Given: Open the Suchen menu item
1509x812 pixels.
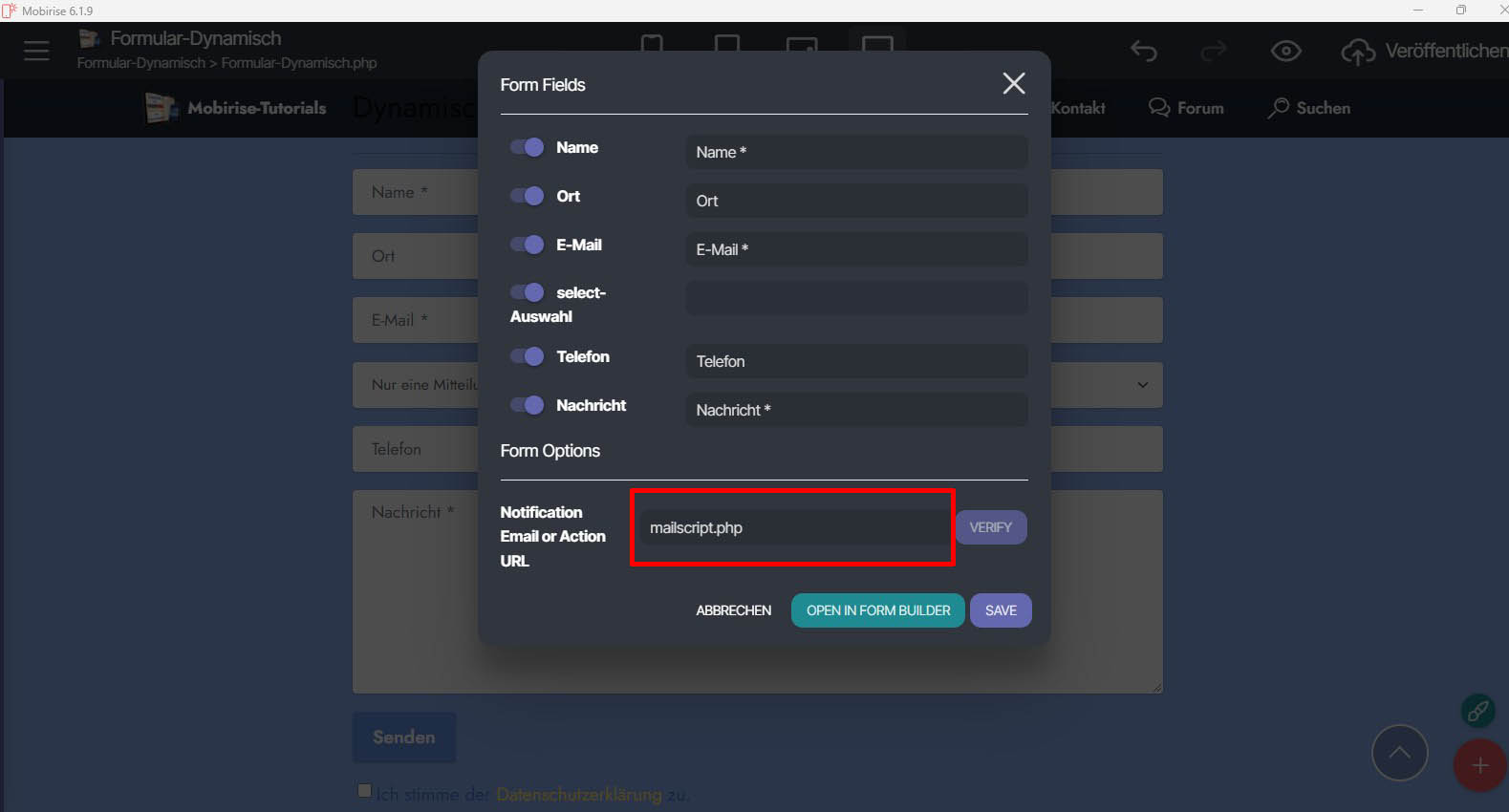Looking at the screenshot, I should coord(1309,108).
